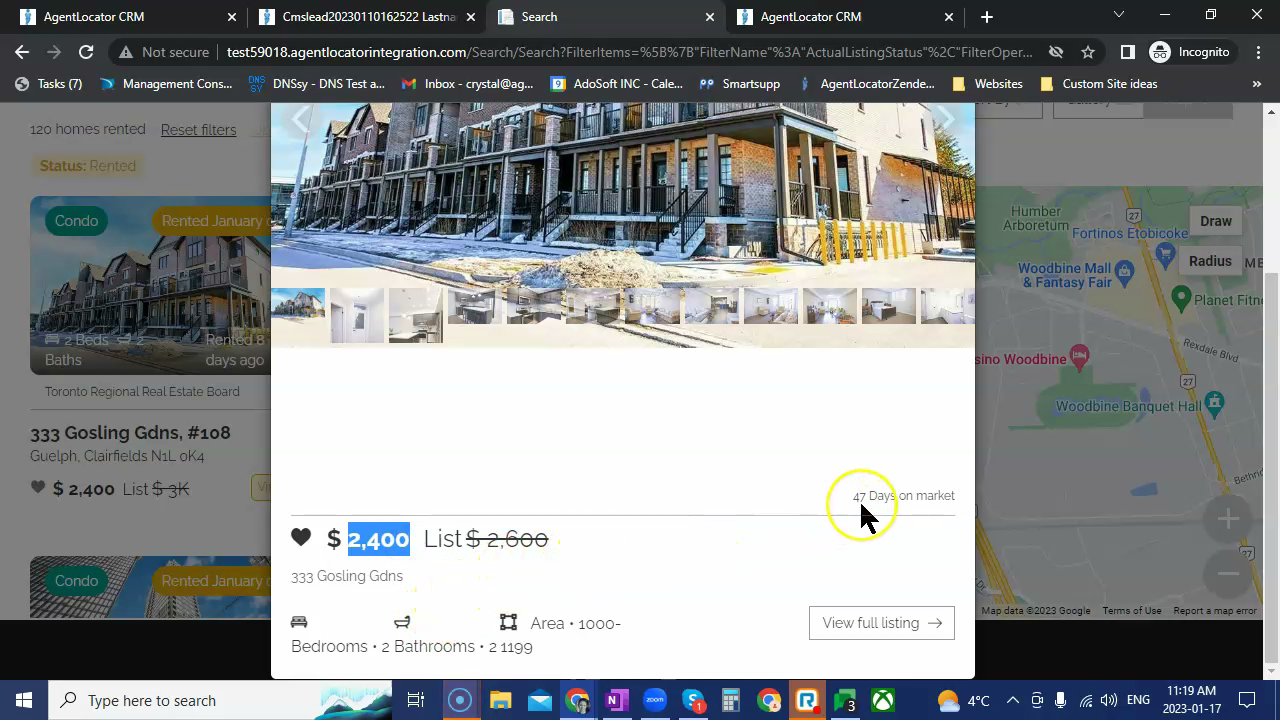Switch to the Cmslead20230110162522 tab
The width and height of the screenshot is (1280, 720).
(366, 17)
